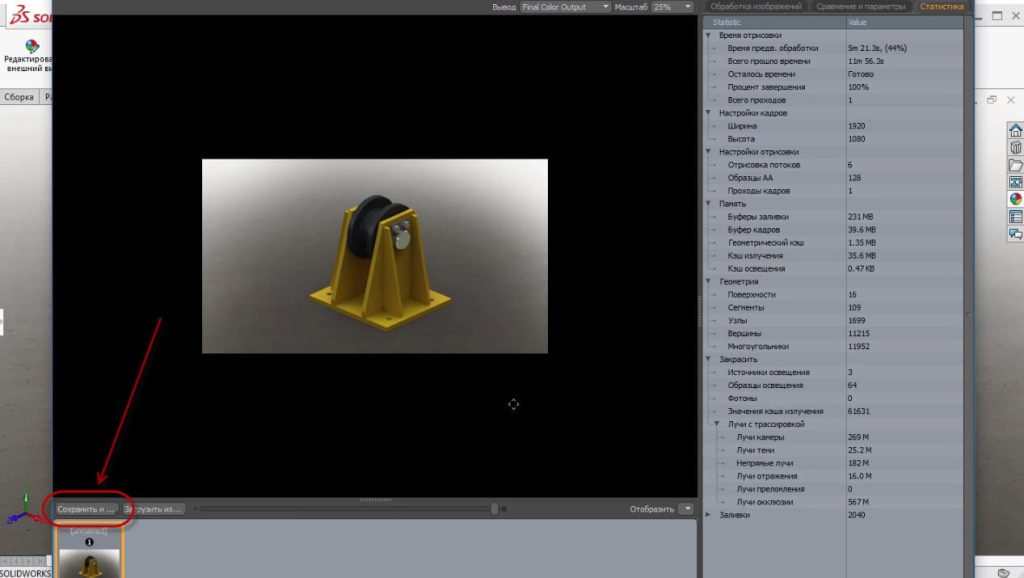Select the Лучи окклюзии row
Image resolution: width=1024 pixels, height=578 pixels.
tap(833, 502)
